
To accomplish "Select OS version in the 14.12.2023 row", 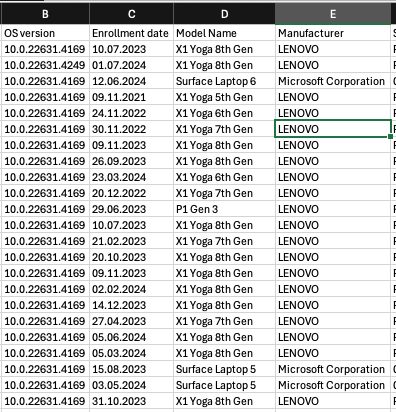I will 45,305.
